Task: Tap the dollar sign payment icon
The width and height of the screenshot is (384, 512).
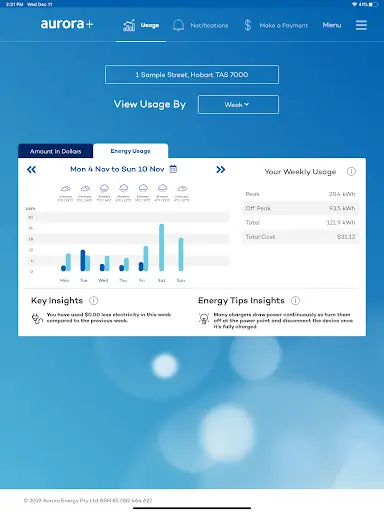Action: pyautogui.click(x=247, y=25)
